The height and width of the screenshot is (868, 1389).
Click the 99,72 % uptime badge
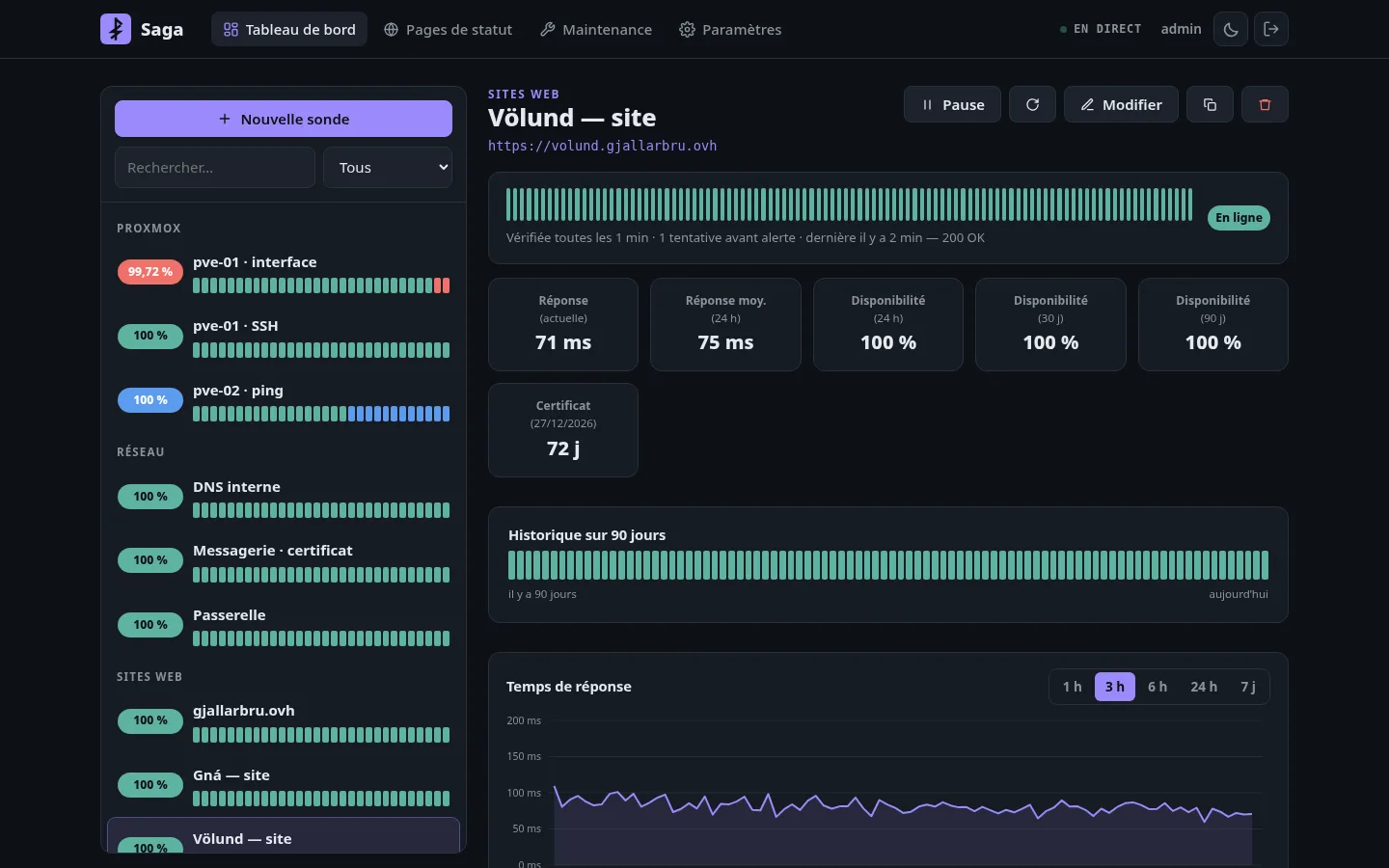pos(150,272)
